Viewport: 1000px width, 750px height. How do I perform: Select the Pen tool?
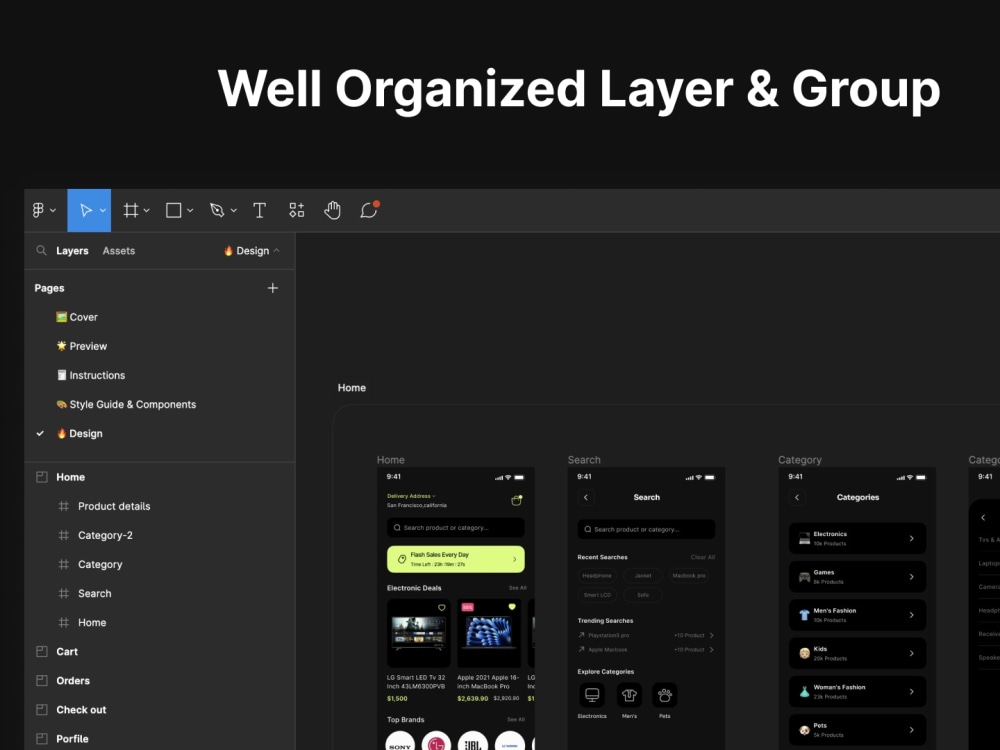(x=218, y=210)
